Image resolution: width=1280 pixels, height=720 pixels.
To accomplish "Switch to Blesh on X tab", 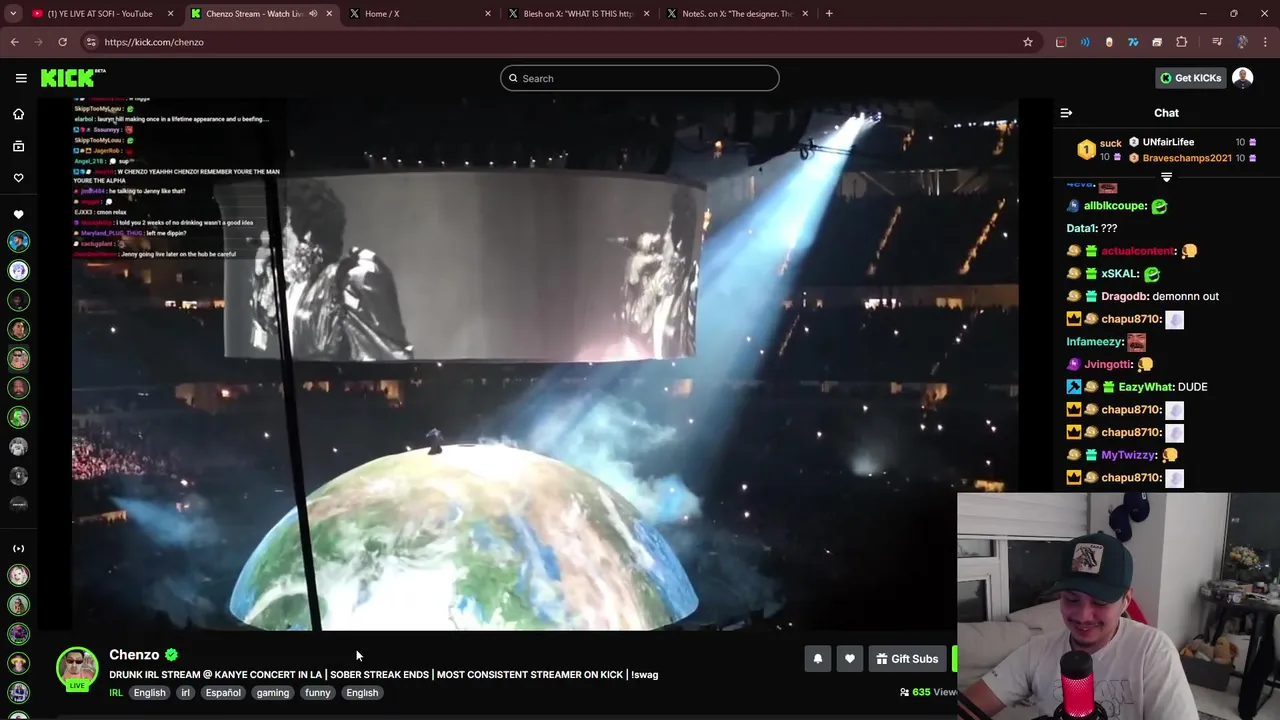I will coord(578,14).
